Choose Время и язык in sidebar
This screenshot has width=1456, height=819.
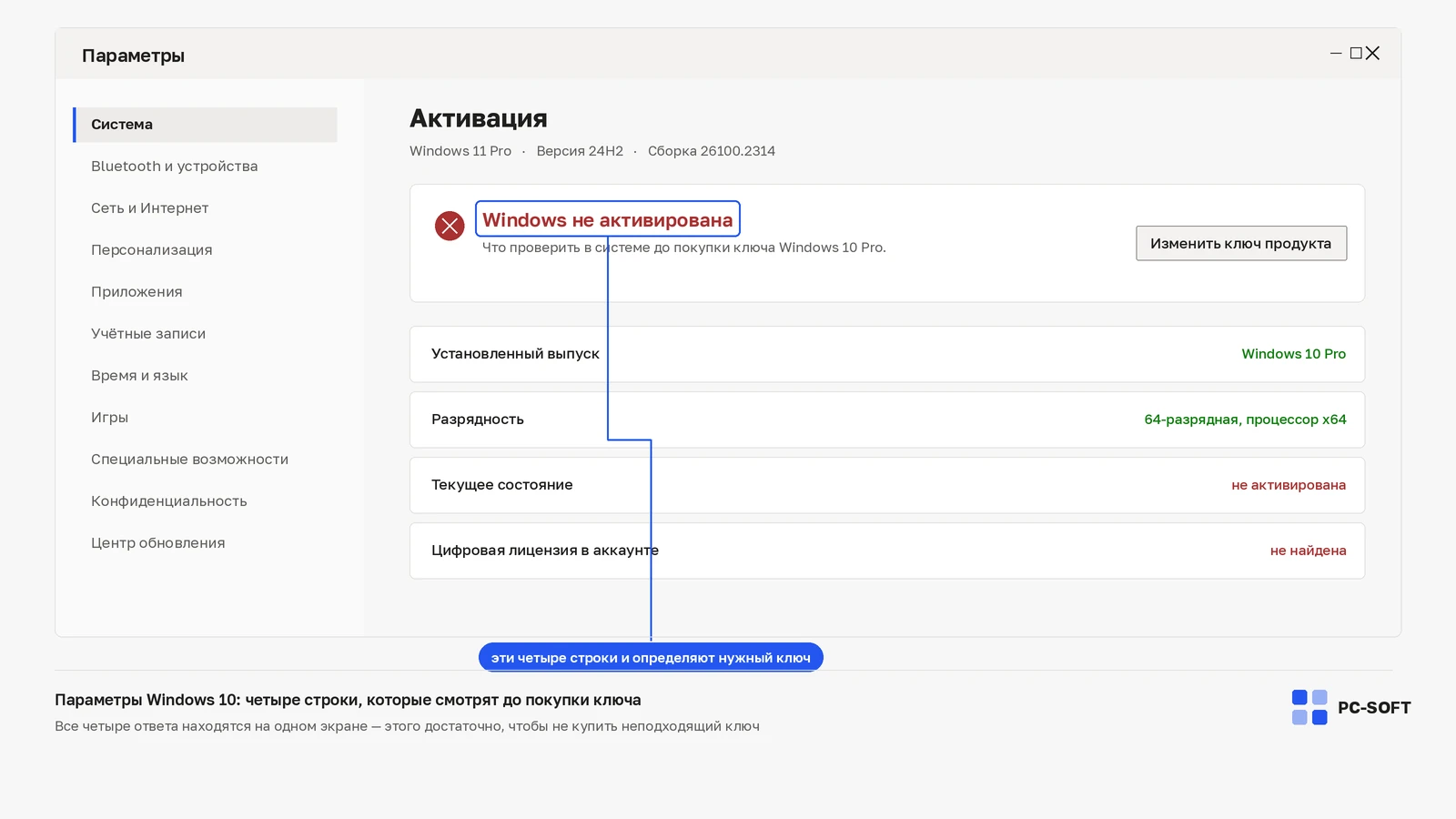[x=139, y=376]
